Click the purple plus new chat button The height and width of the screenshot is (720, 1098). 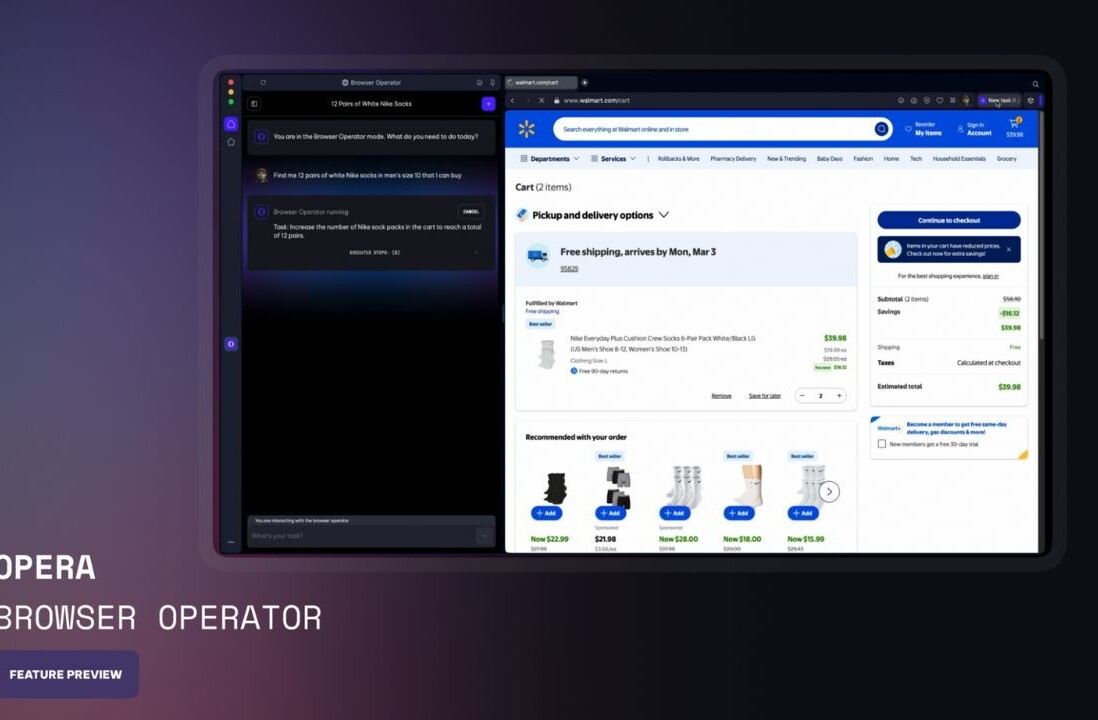pyautogui.click(x=488, y=104)
